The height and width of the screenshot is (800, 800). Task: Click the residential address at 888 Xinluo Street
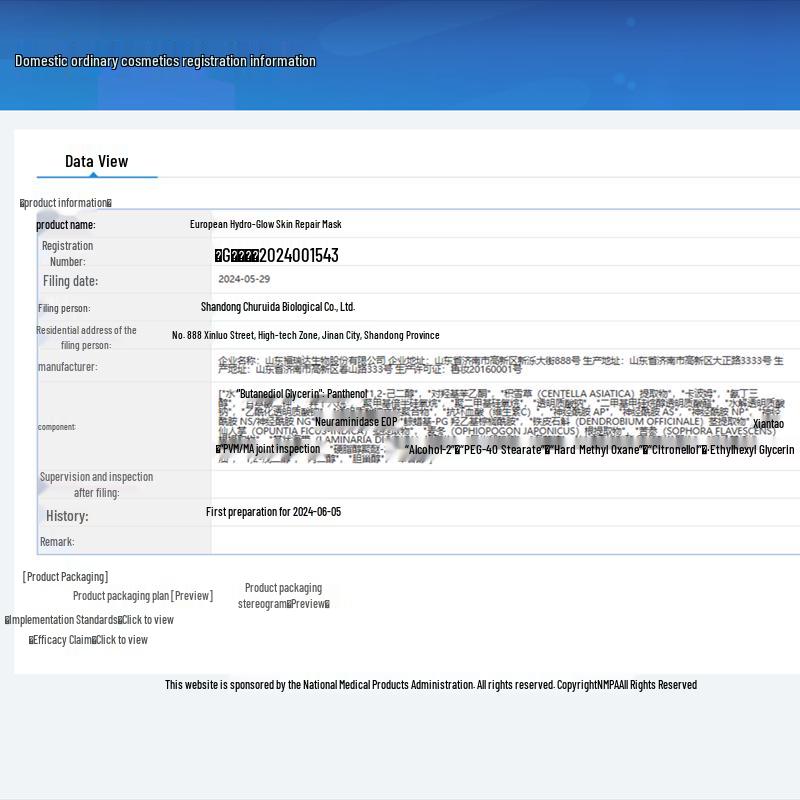click(305, 335)
